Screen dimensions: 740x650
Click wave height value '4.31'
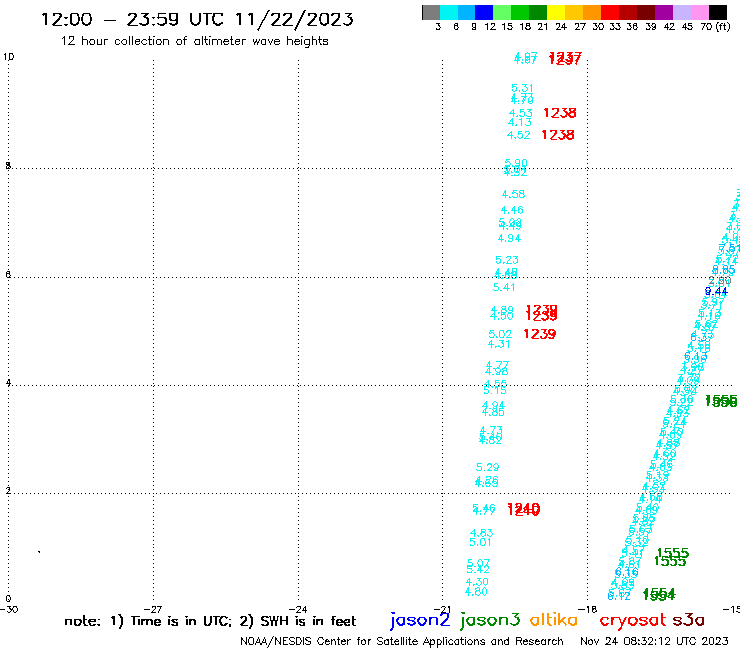coord(499,345)
